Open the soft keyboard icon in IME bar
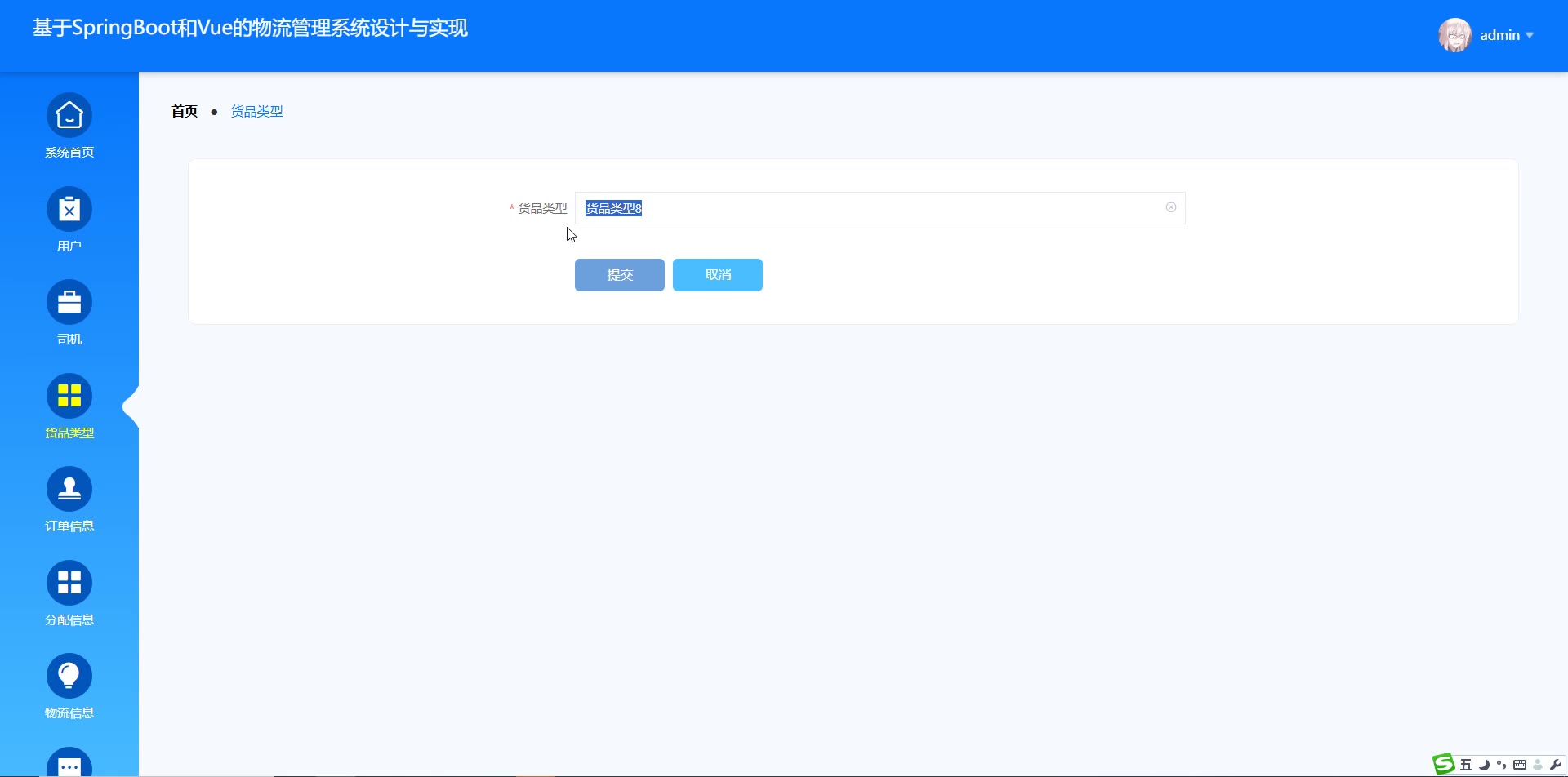Screen dimensions: 1568x777 point(1520,765)
